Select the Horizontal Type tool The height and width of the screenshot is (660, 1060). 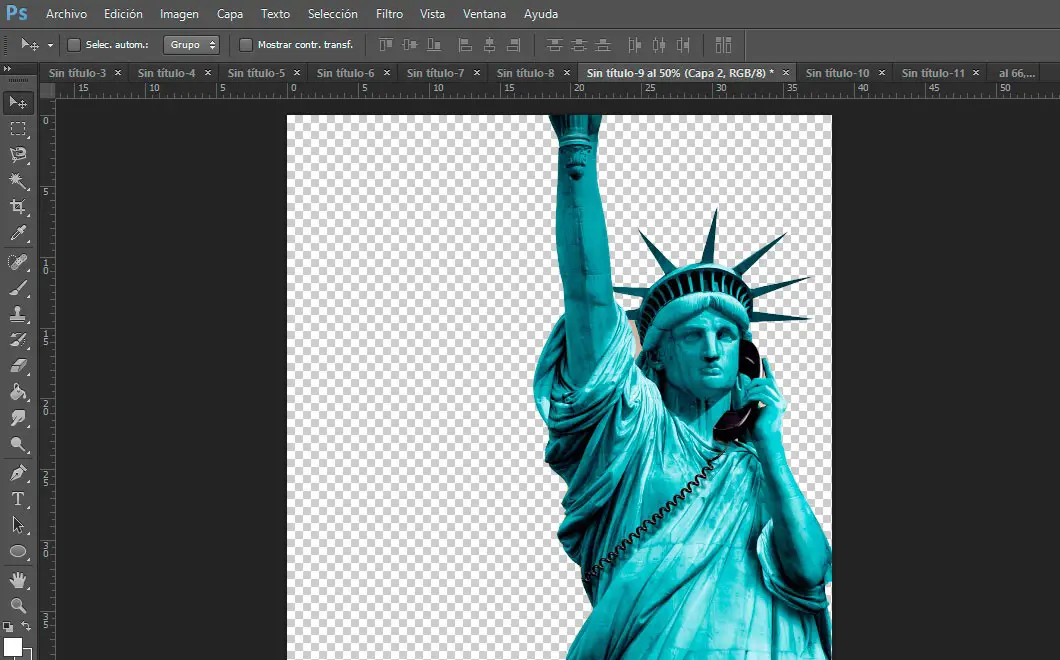(x=18, y=499)
